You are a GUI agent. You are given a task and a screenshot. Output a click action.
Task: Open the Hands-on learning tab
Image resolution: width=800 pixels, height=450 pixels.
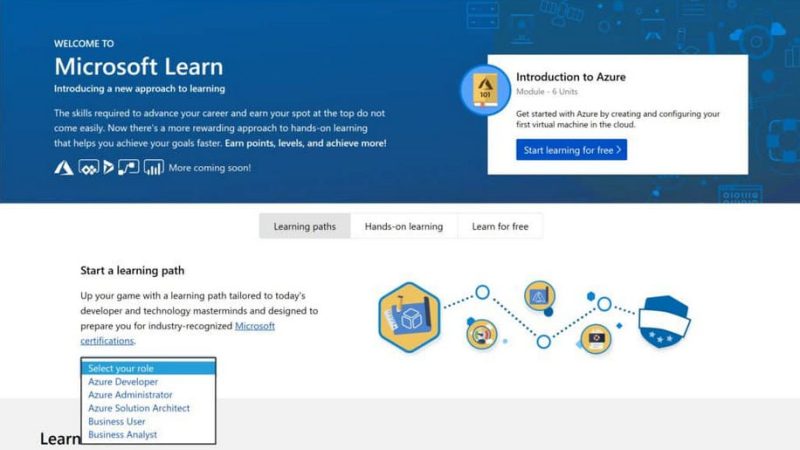(x=404, y=227)
